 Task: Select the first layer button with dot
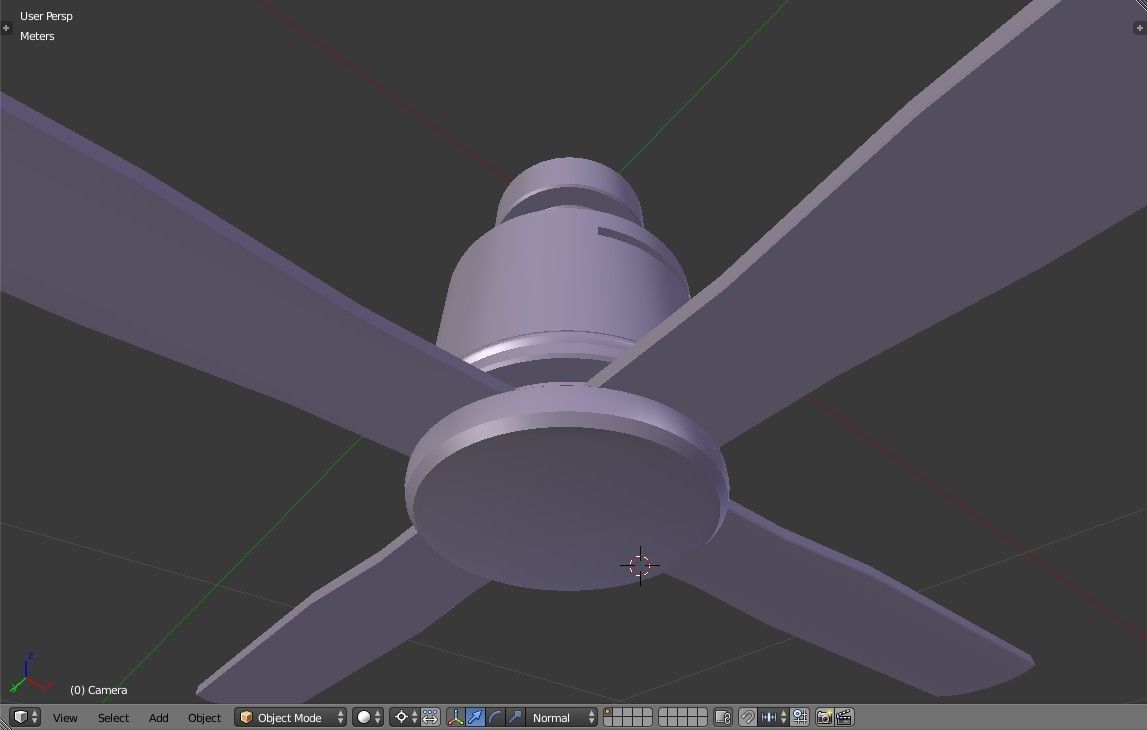pos(608,712)
